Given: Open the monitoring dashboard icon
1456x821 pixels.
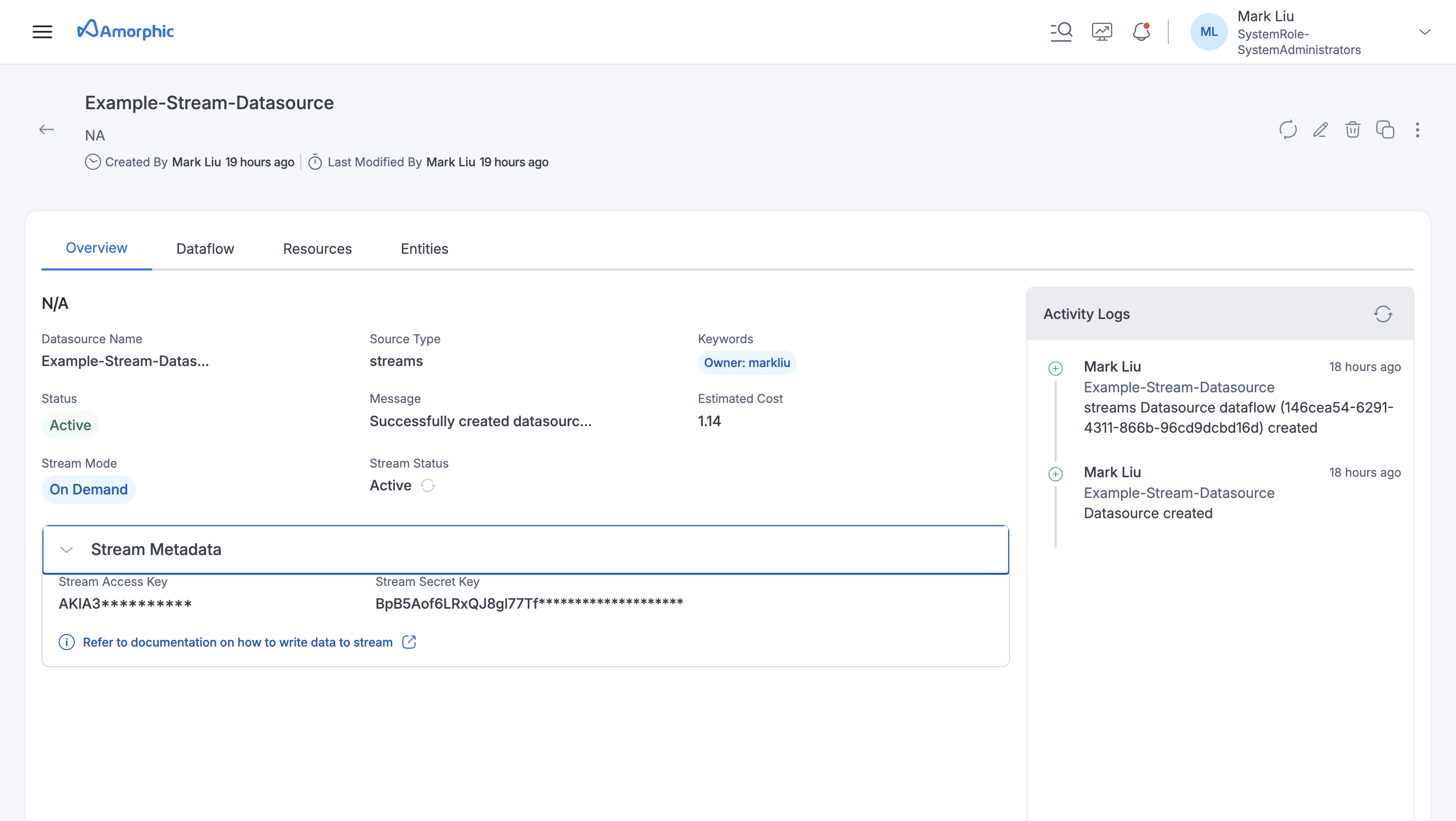Looking at the screenshot, I should pyautogui.click(x=1102, y=32).
